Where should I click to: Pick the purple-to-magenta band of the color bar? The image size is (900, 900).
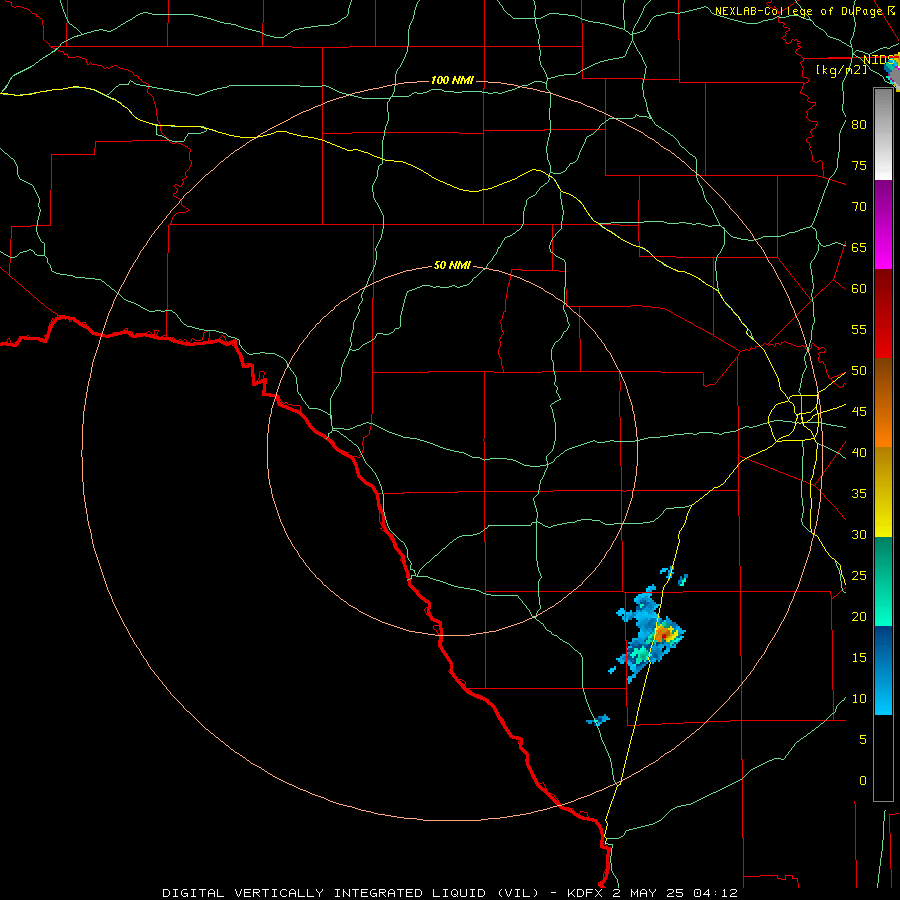[x=883, y=224]
